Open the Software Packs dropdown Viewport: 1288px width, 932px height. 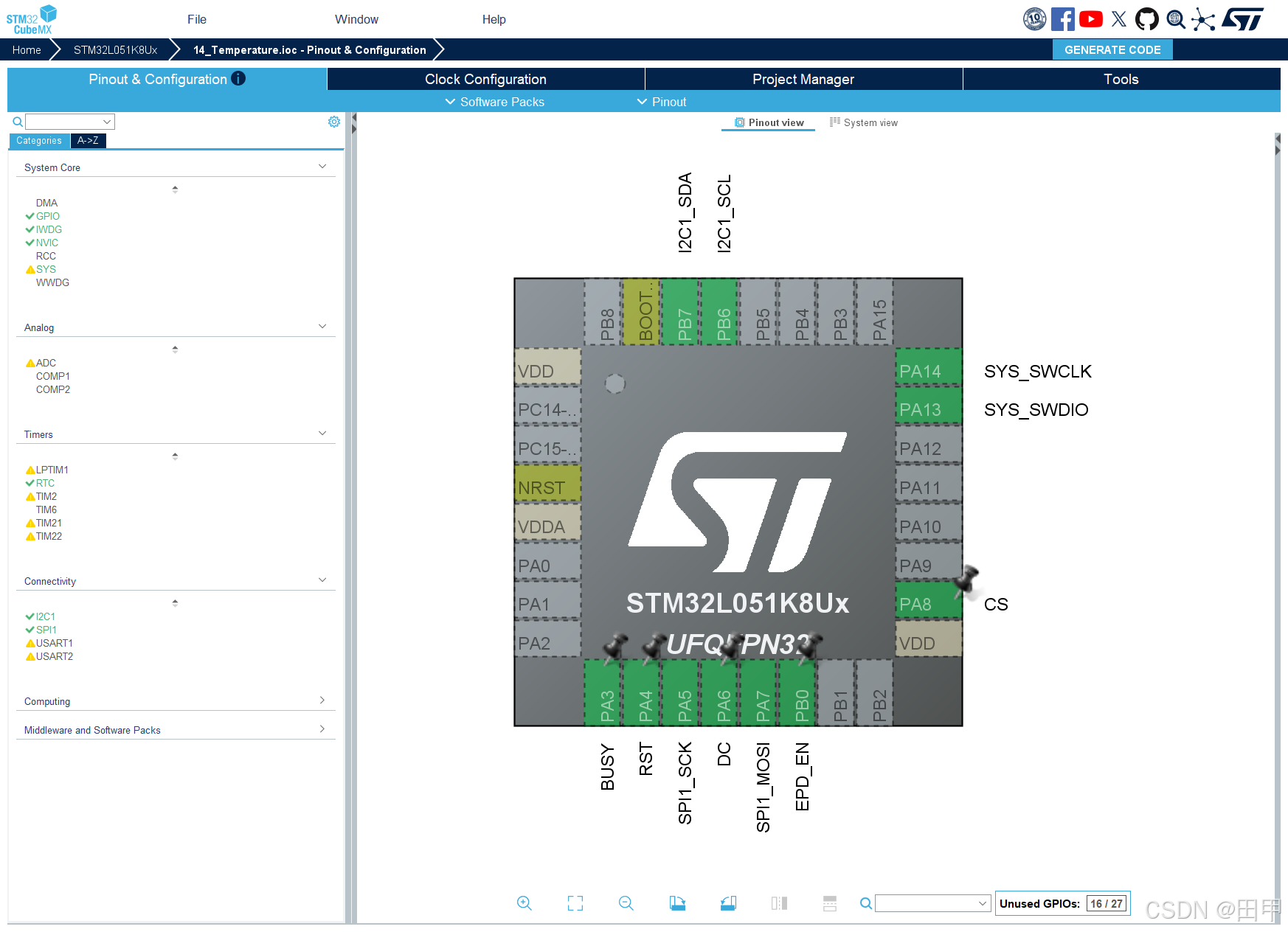[495, 102]
